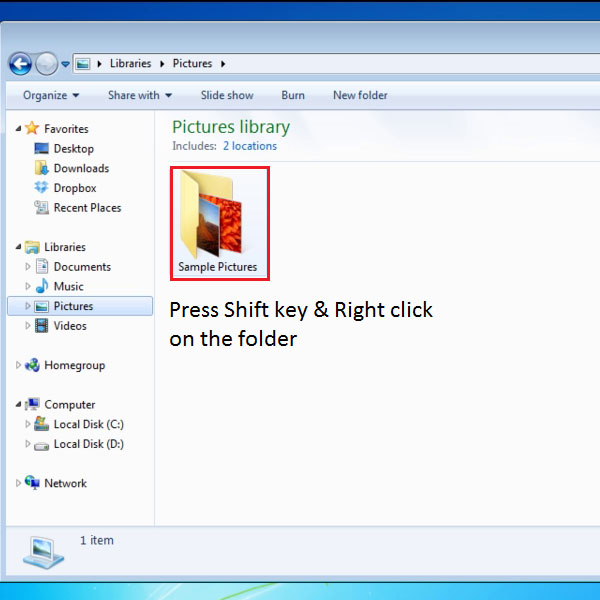Viewport: 600px width, 600px height.
Task: Select the Sample Pictures folder thumbnail
Action: (x=211, y=214)
